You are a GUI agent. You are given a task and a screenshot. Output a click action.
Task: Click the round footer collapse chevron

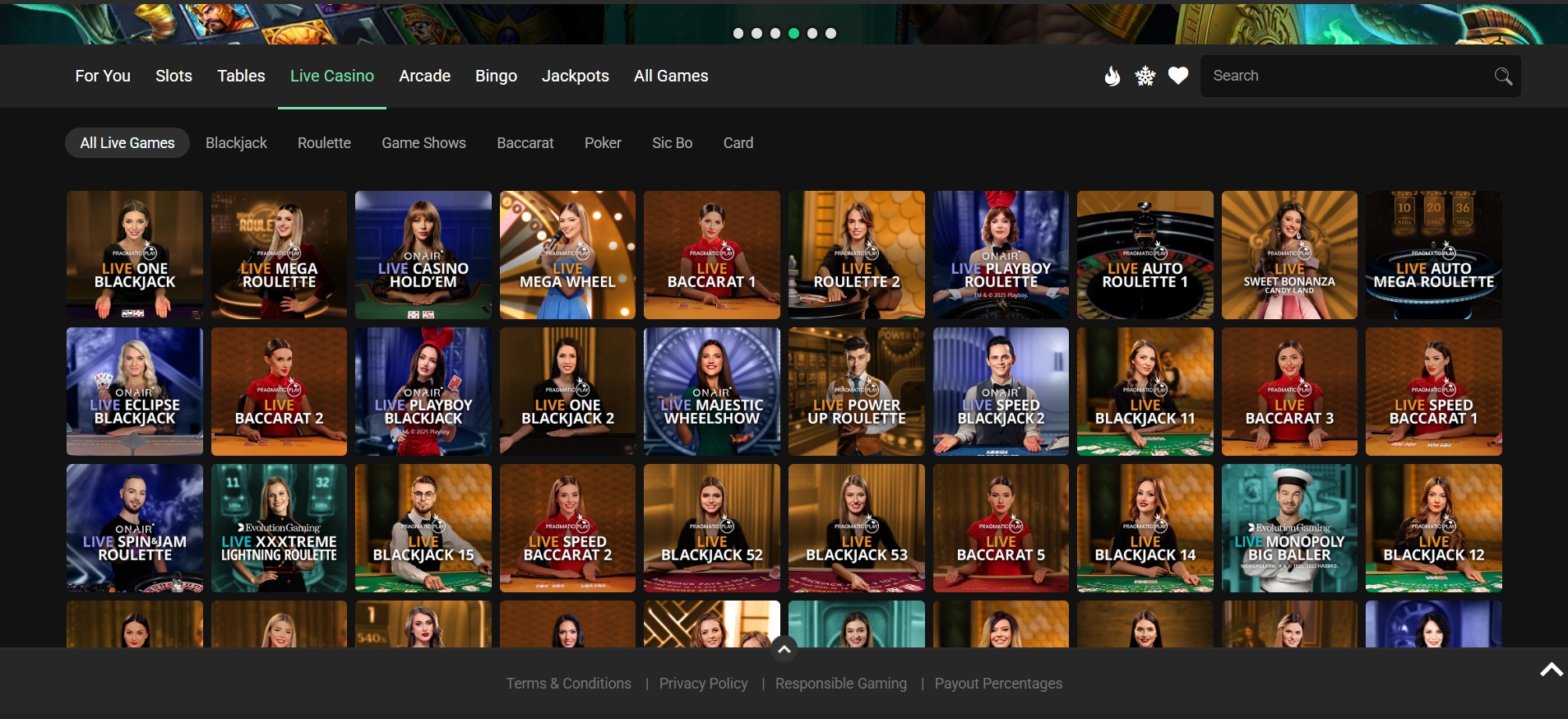pos(784,649)
